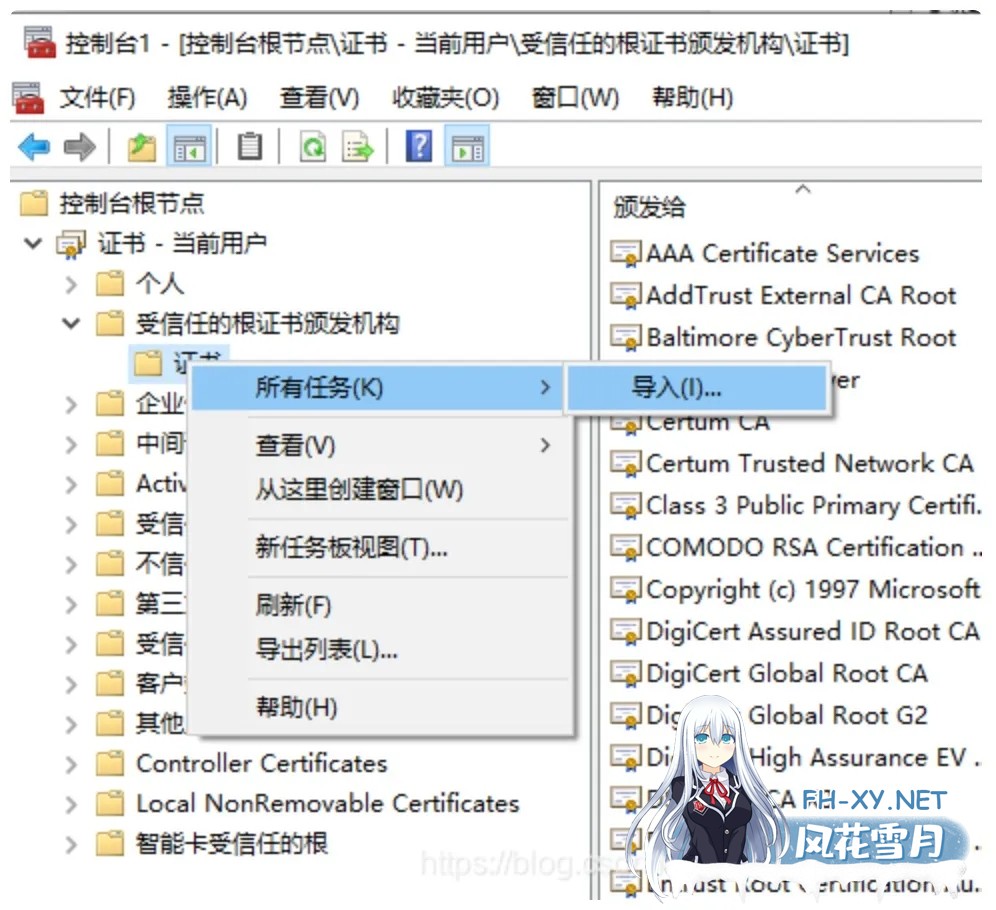Click the blue Help question mark icon
This screenshot has width=996, height=910.
point(419,148)
